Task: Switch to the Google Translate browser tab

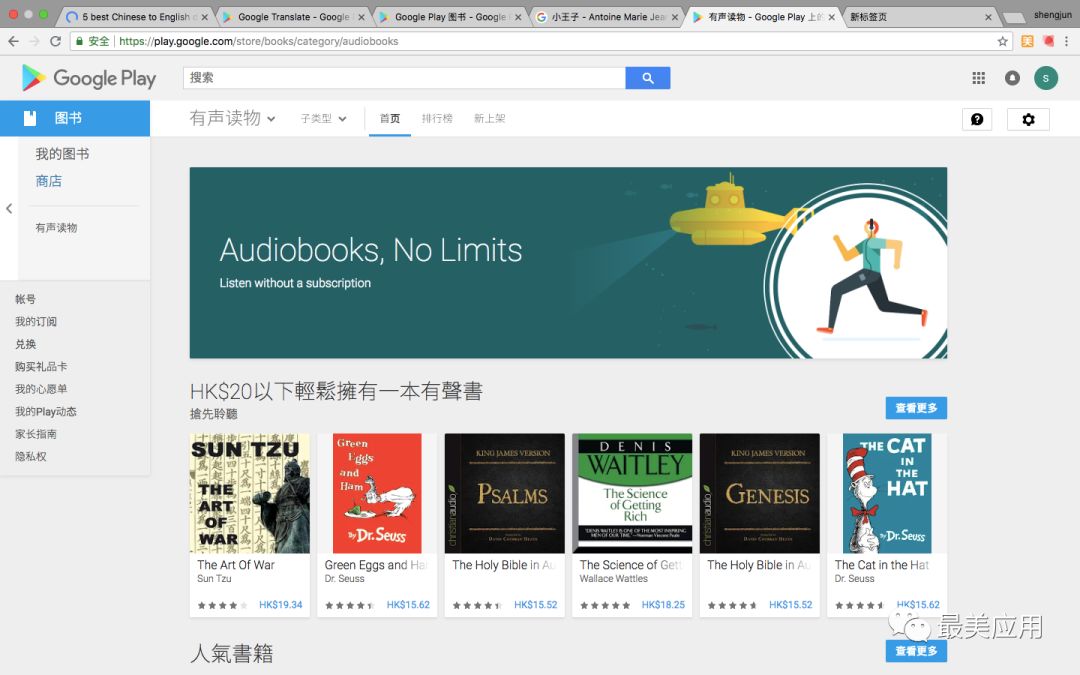Action: point(290,17)
